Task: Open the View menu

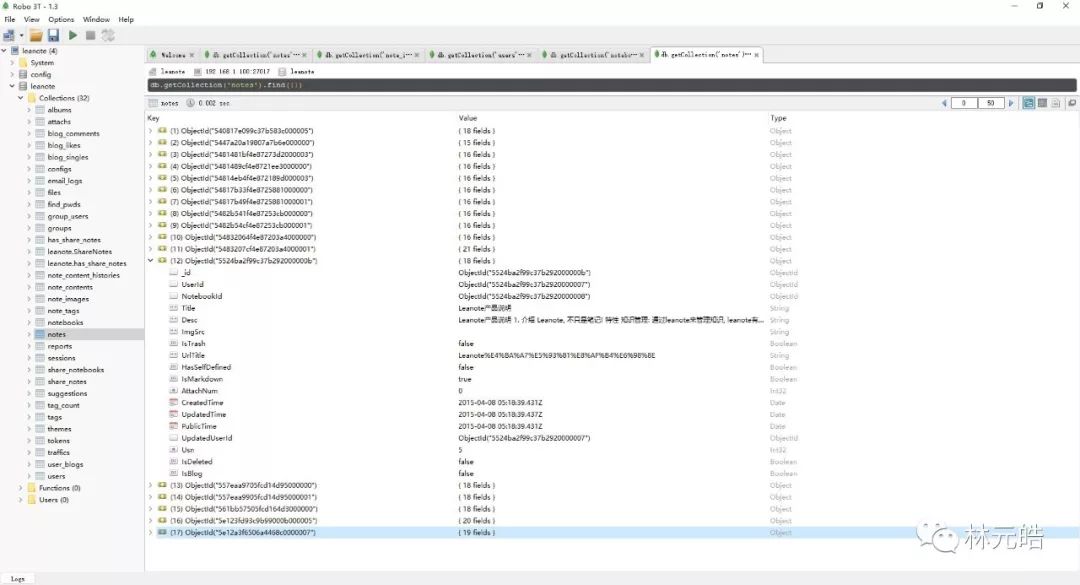Action: click(32, 19)
